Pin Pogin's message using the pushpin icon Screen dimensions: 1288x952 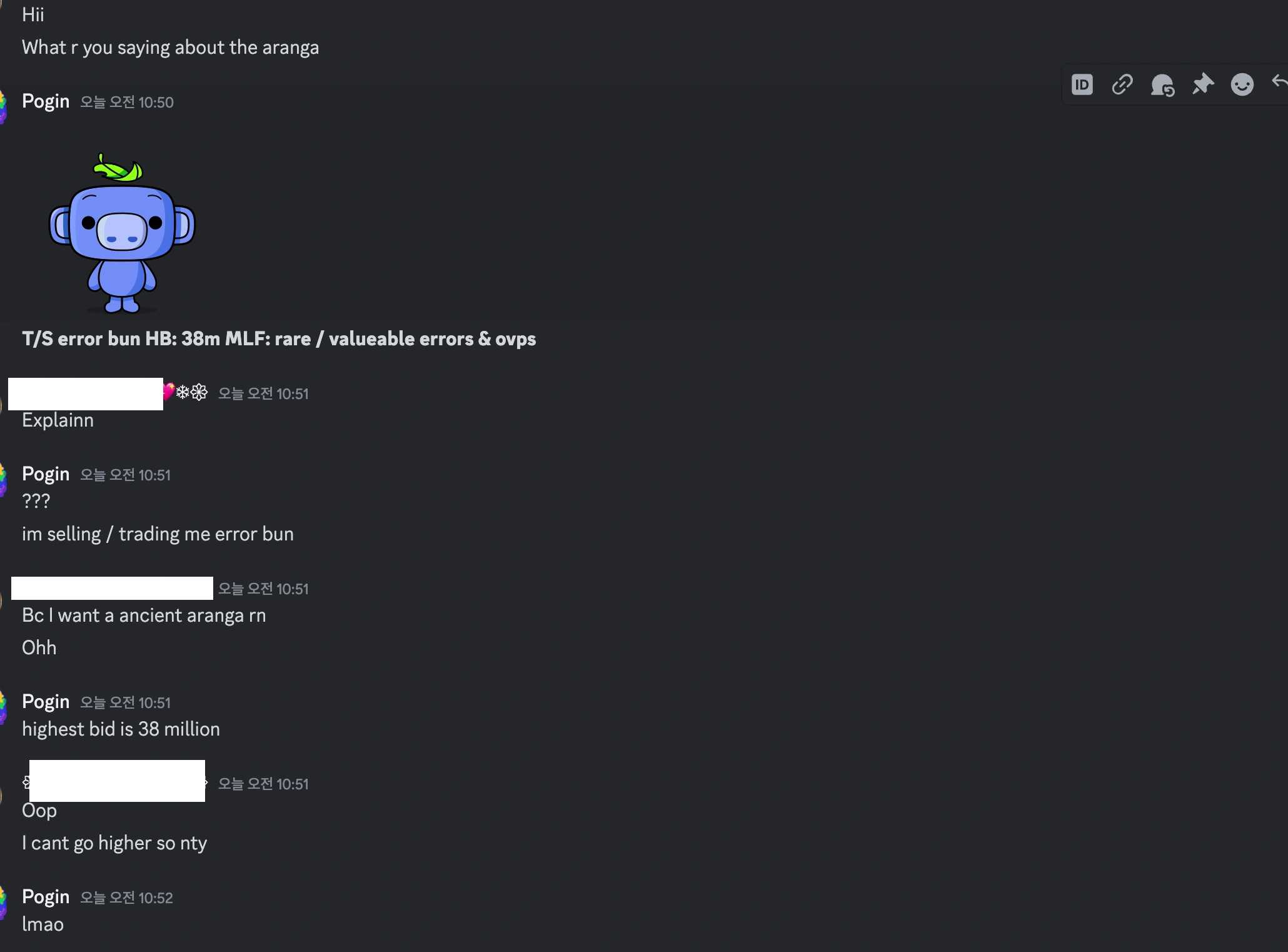click(x=1202, y=84)
